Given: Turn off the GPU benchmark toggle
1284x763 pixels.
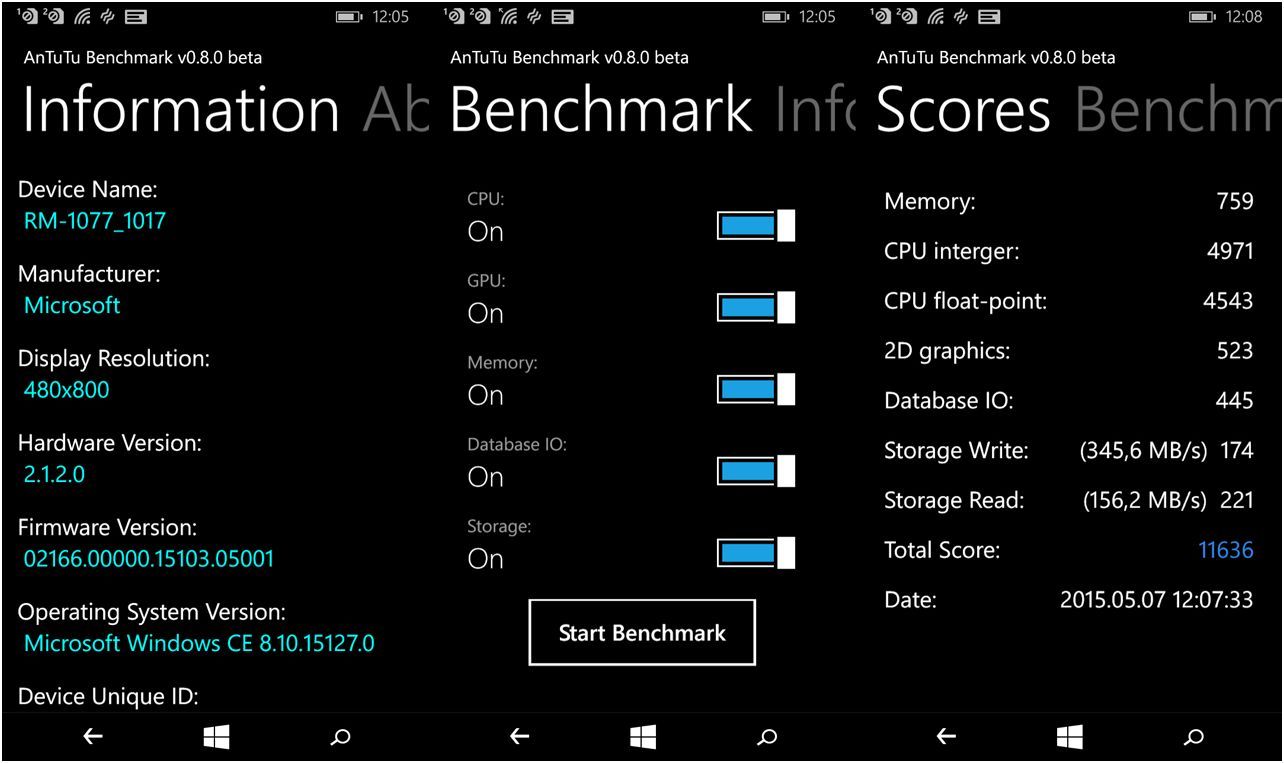Looking at the screenshot, I should pos(754,307).
